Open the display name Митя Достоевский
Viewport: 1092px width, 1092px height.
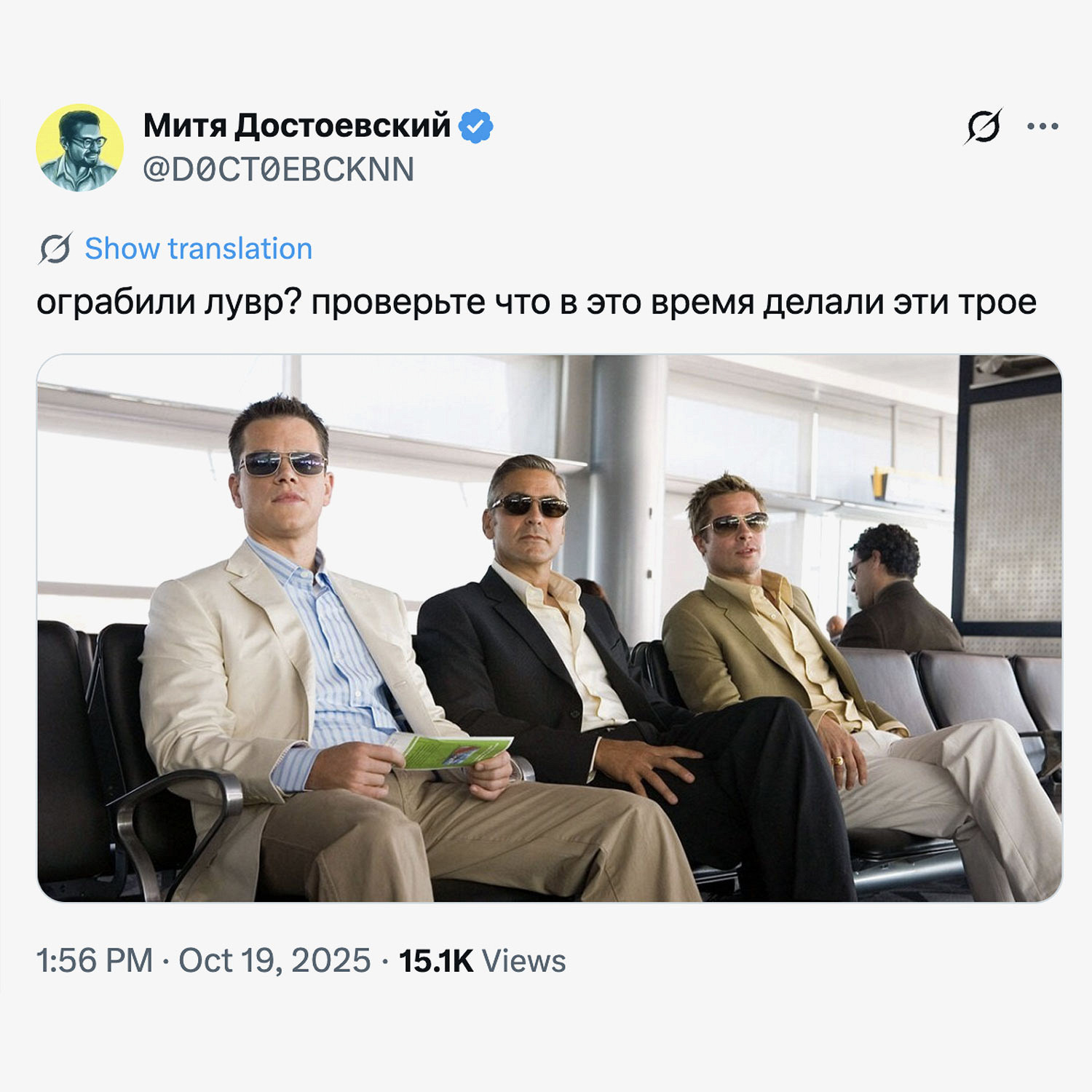click(x=296, y=126)
